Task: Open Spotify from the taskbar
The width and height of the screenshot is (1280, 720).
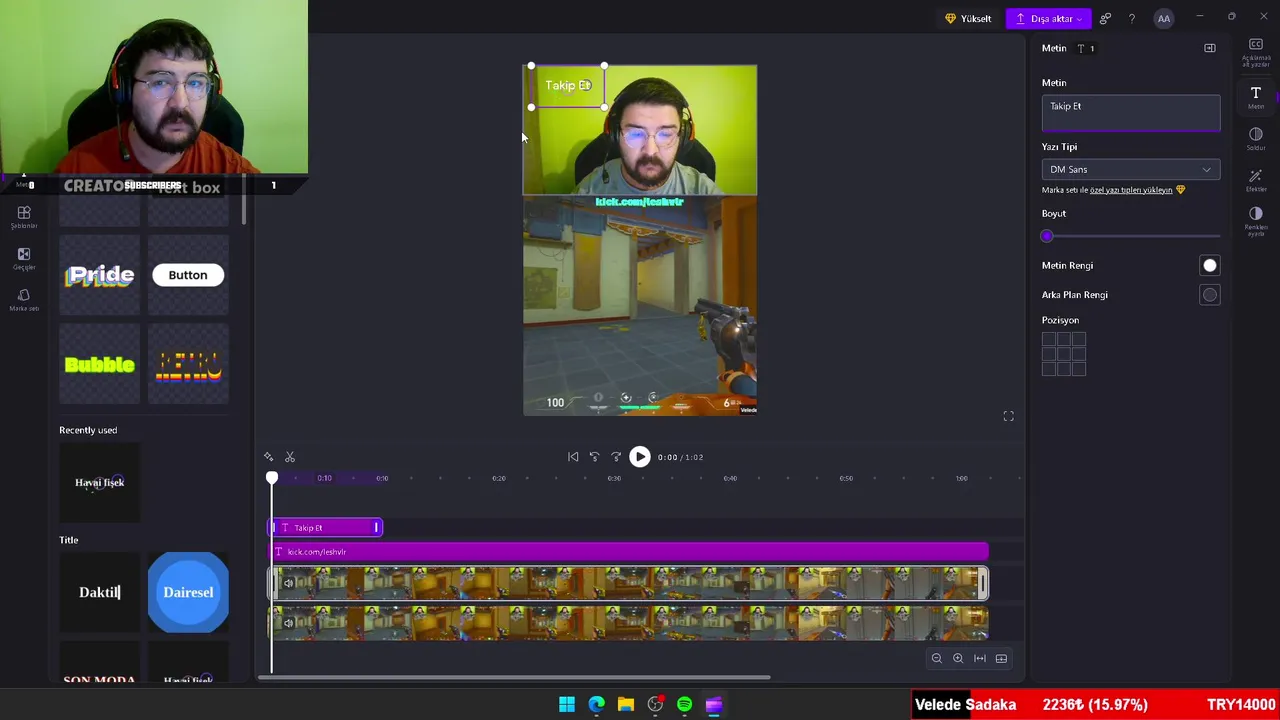Action: tap(684, 705)
